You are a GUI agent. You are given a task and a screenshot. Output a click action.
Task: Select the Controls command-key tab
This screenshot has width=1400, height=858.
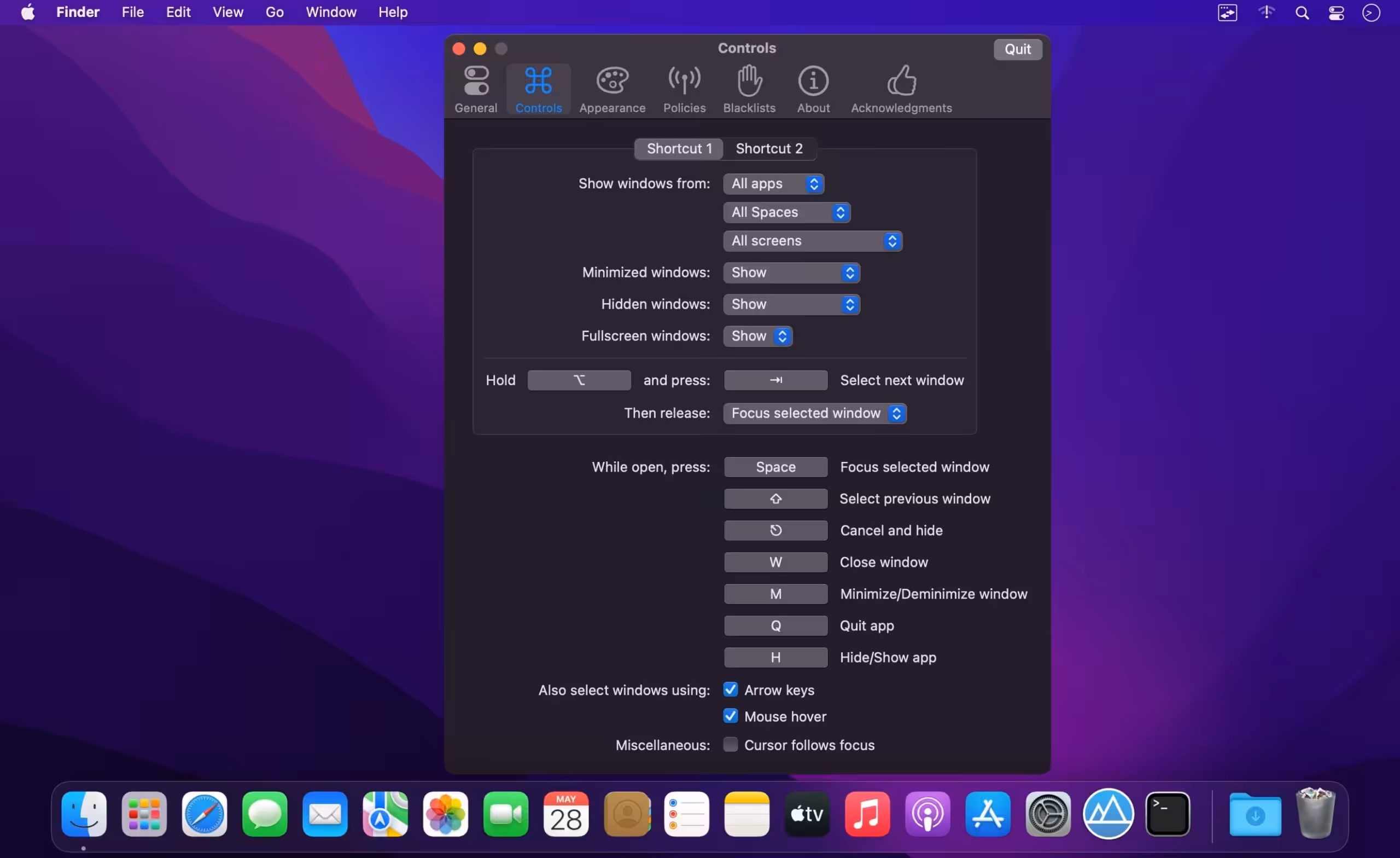538,89
